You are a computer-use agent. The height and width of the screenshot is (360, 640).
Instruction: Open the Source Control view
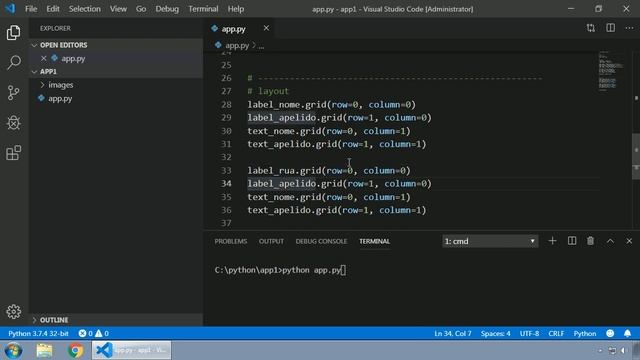tap(13, 93)
